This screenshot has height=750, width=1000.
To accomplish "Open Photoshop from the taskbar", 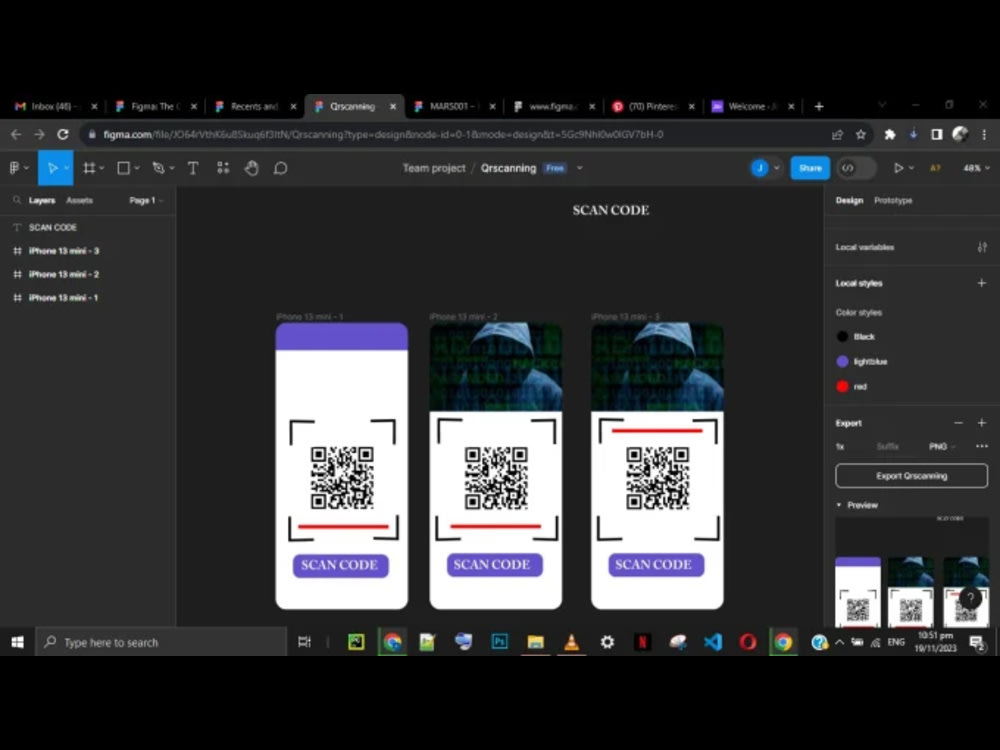I will [x=499, y=642].
